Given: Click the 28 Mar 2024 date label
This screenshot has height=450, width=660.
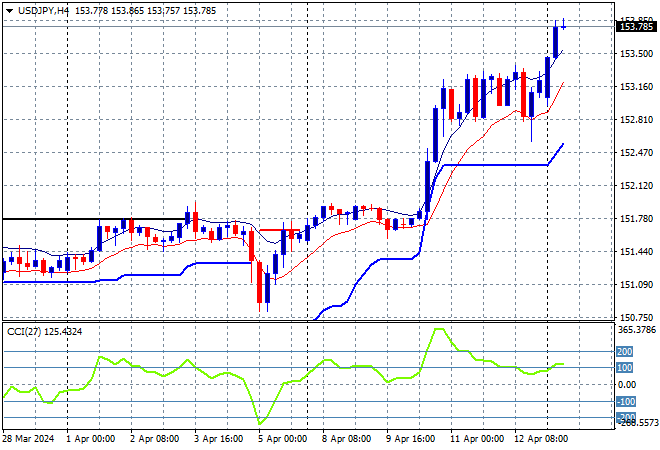Looking at the screenshot, I should coord(28,439).
